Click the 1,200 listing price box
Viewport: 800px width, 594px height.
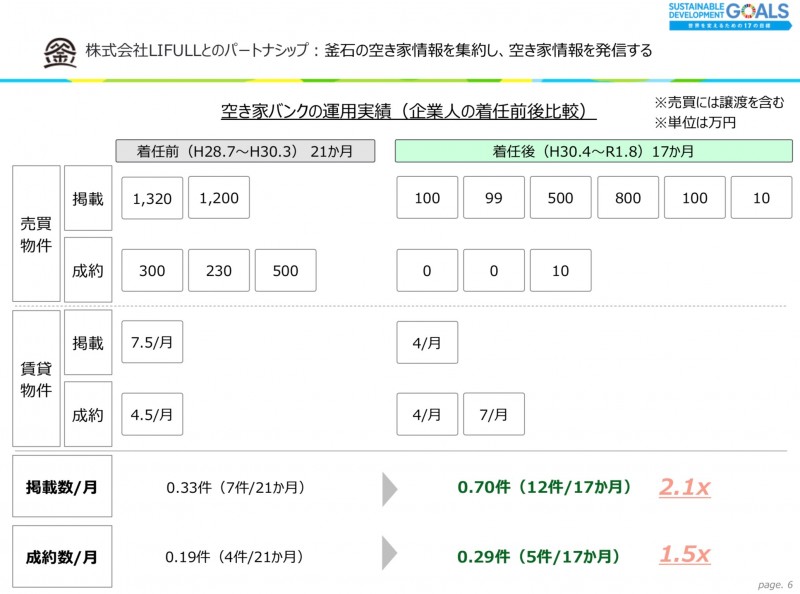pyautogui.click(x=219, y=198)
